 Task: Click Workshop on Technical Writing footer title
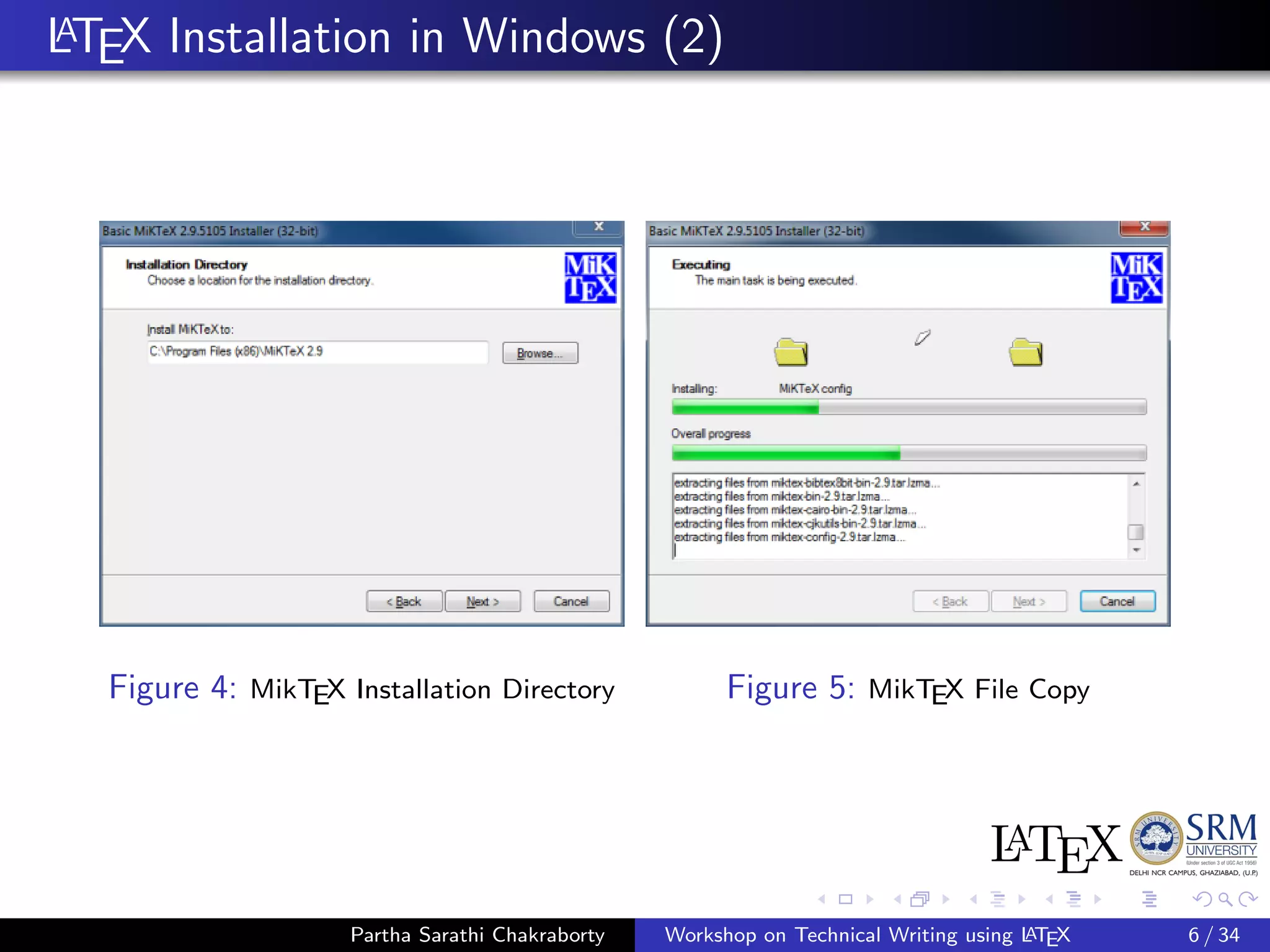(x=868, y=935)
